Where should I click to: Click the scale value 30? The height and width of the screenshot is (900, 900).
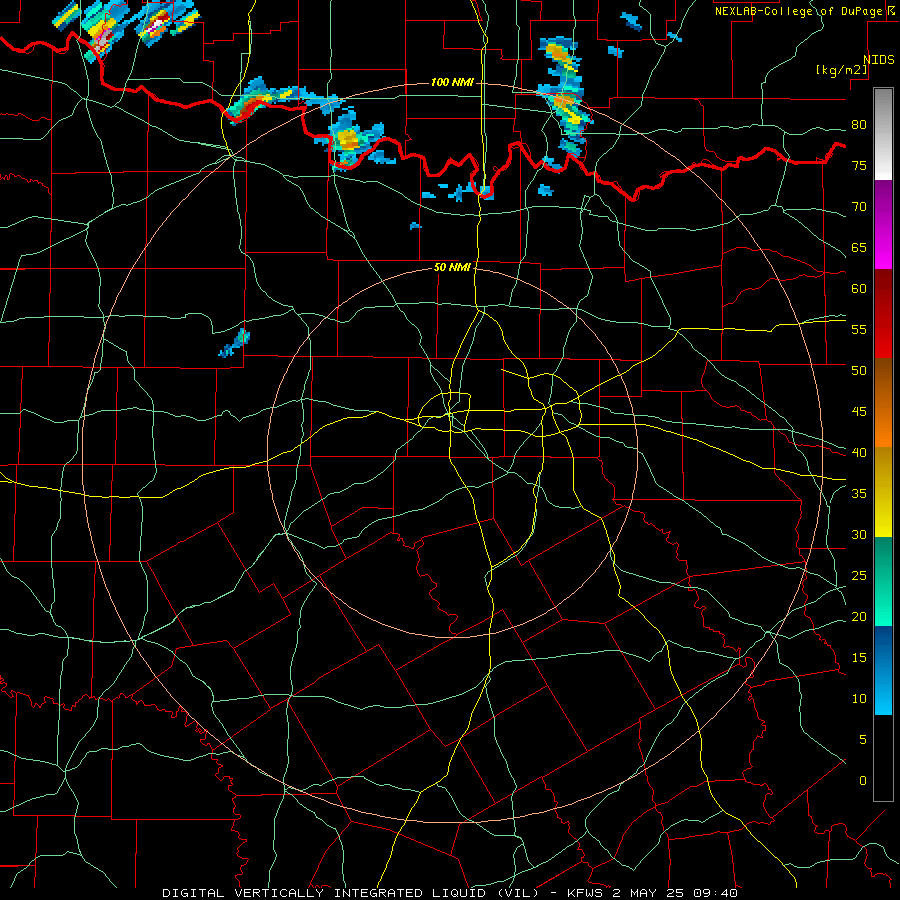pyautogui.click(x=859, y=535)
